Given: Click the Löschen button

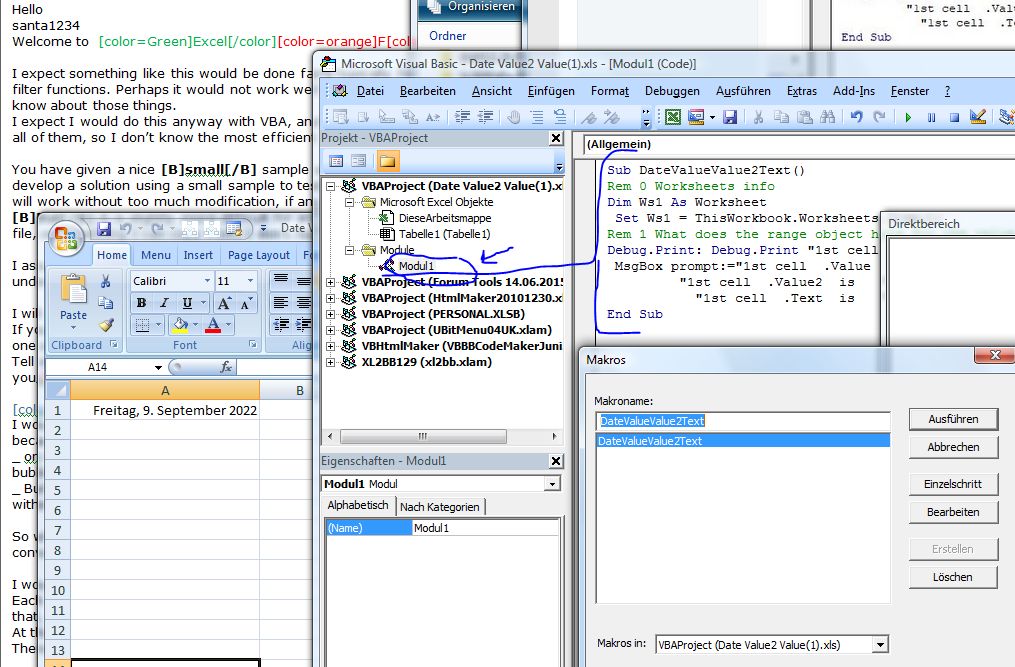Looking at the screenshot, I should [953, 576].
